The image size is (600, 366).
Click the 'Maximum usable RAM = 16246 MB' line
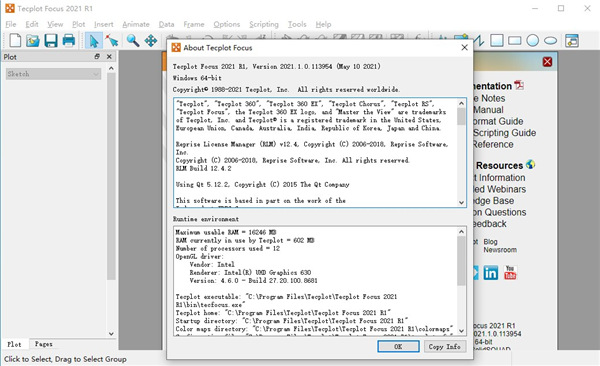[226, 232]
